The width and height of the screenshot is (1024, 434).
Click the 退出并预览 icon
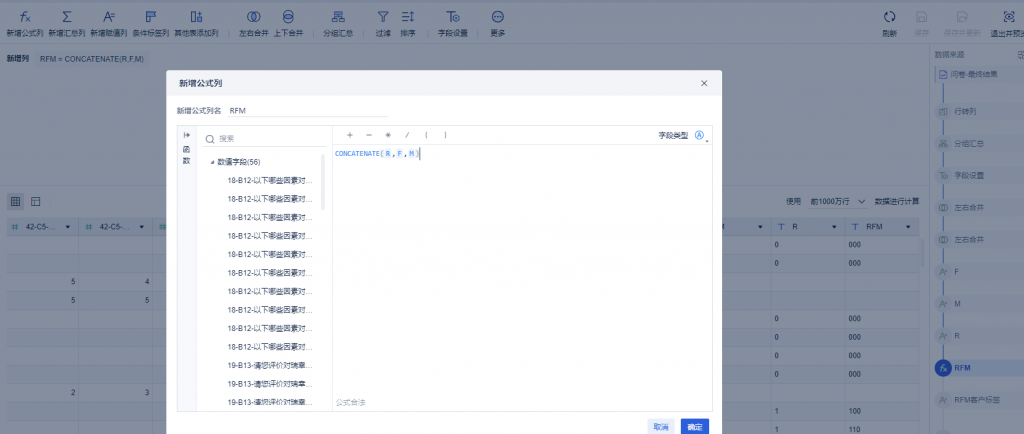pyautogui.click(x=1009, y=18)
